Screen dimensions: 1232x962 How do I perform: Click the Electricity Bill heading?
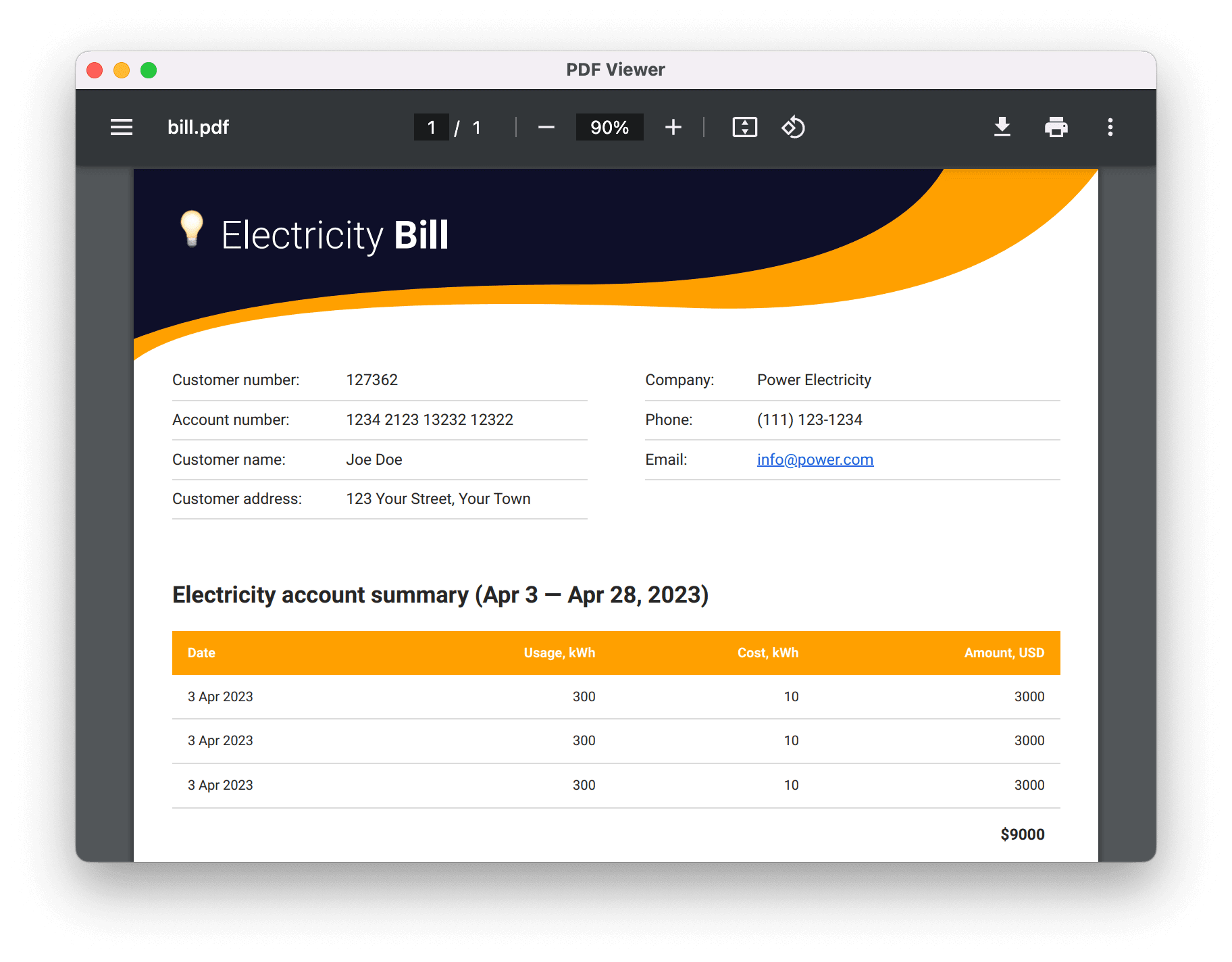[335, 235]
